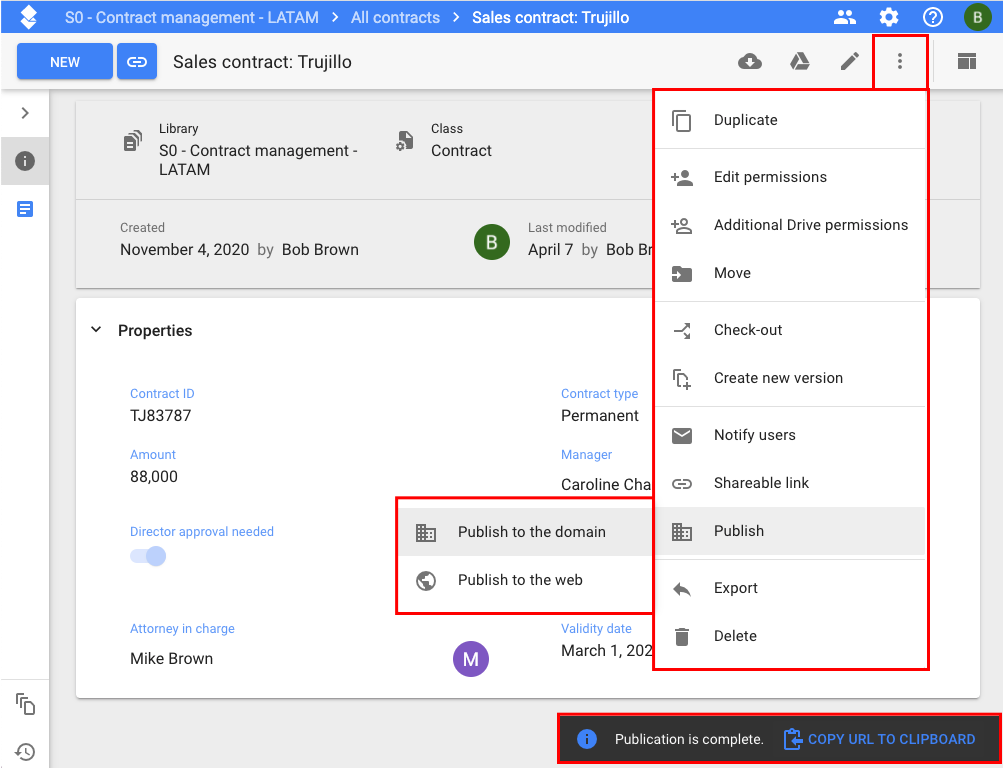The image size is (1003, 768).
Task: Select Create new version menu item
Action: coord(778,378)
